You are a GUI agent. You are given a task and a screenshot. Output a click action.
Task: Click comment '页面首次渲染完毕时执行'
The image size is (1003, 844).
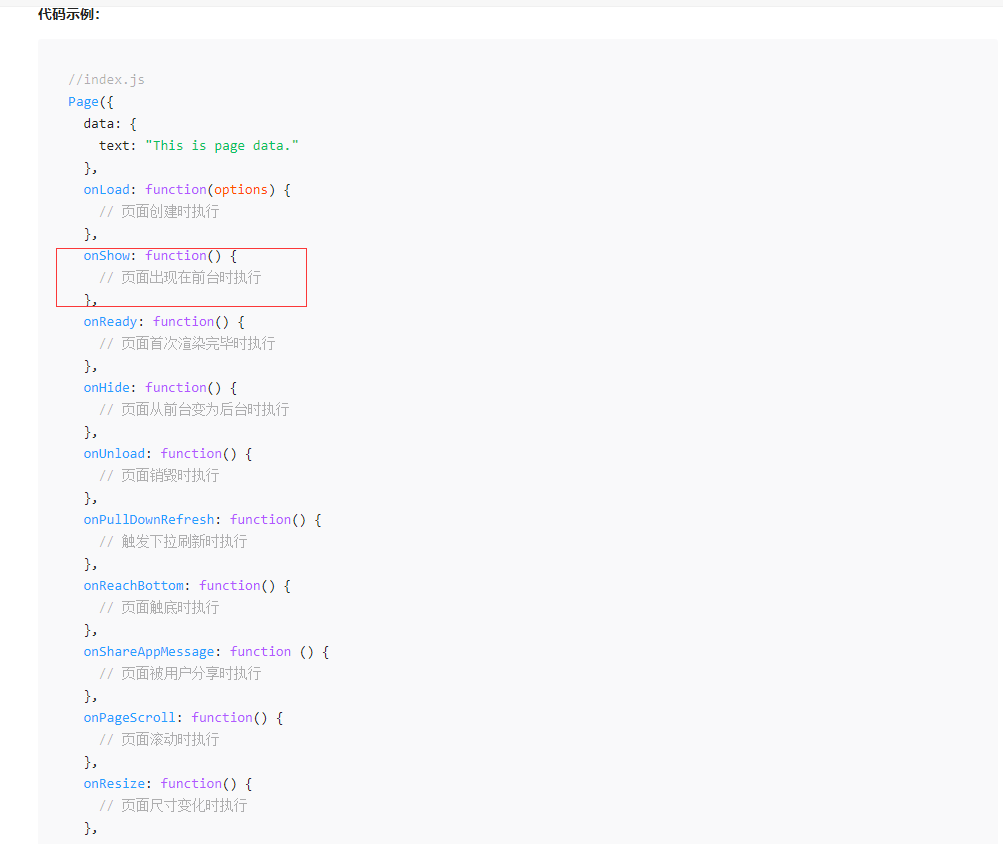[198, 343]
